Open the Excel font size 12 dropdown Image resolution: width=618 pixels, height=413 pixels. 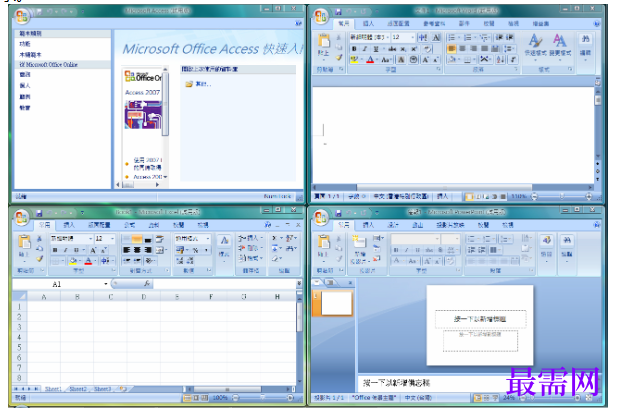112,238
